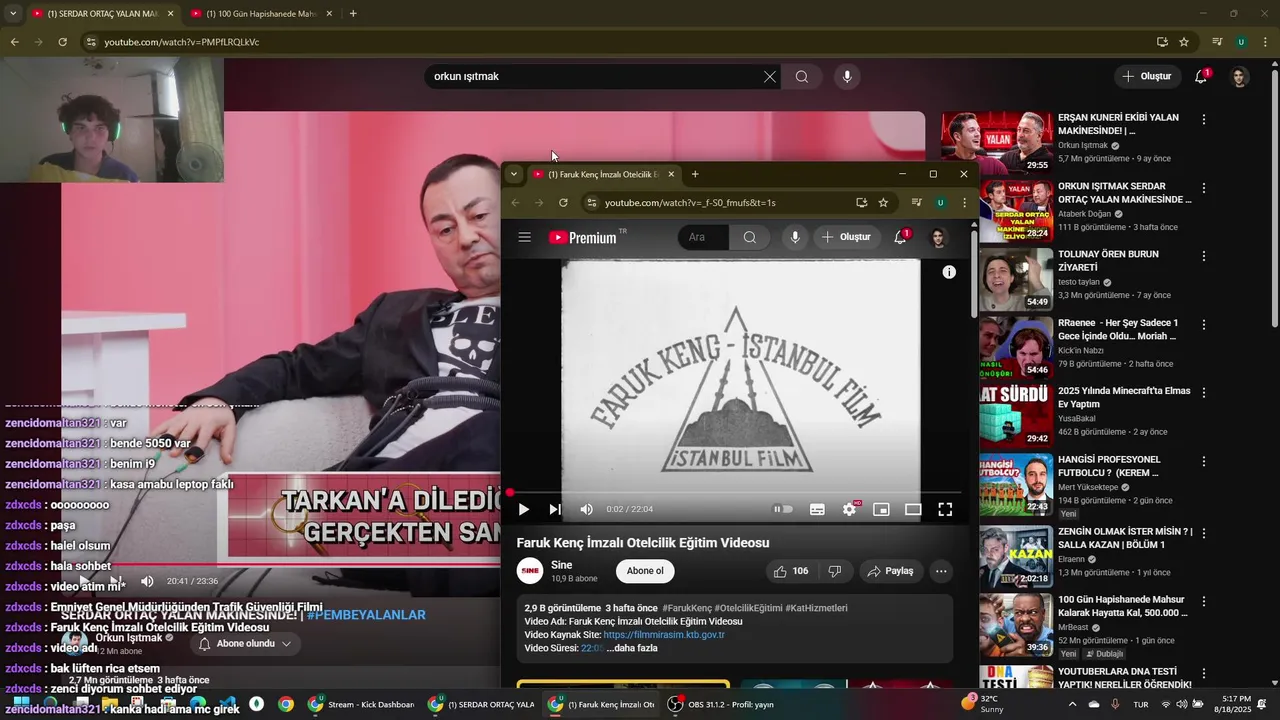Image resolution: width=1280 pixels, height=720 pixels.
Task: Open notifications bell in the front YouTube window
Action: coord(900,237)
